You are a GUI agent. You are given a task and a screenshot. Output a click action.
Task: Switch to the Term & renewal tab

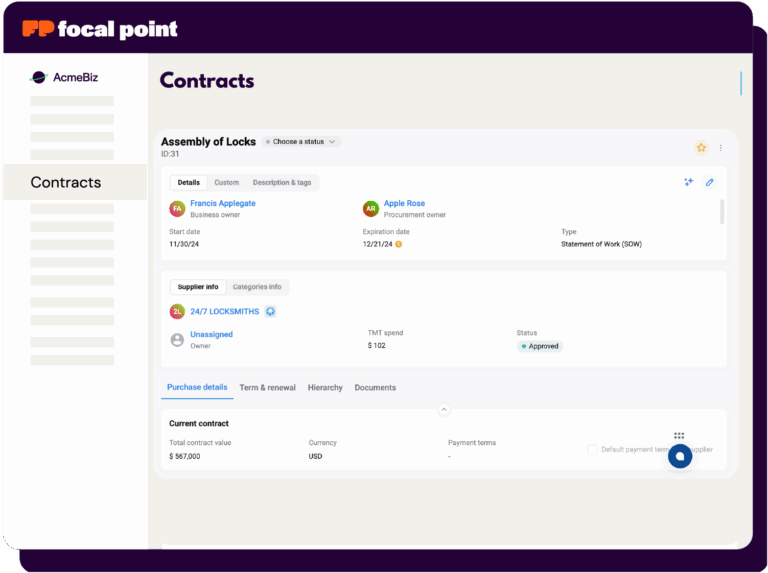267,388
